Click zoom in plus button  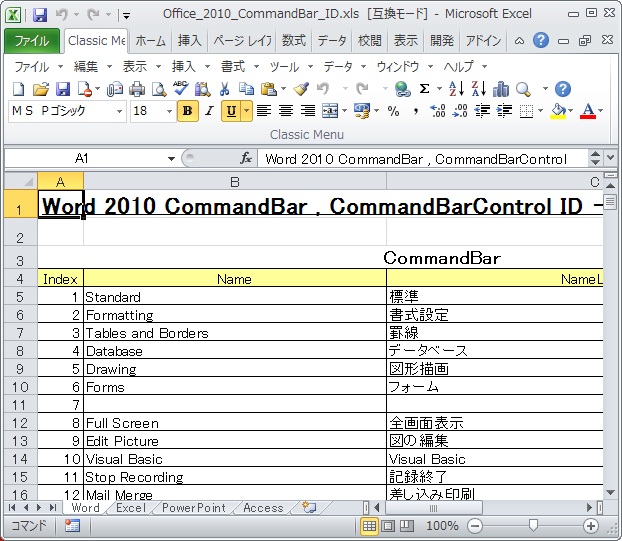click(x=591, y=526)
